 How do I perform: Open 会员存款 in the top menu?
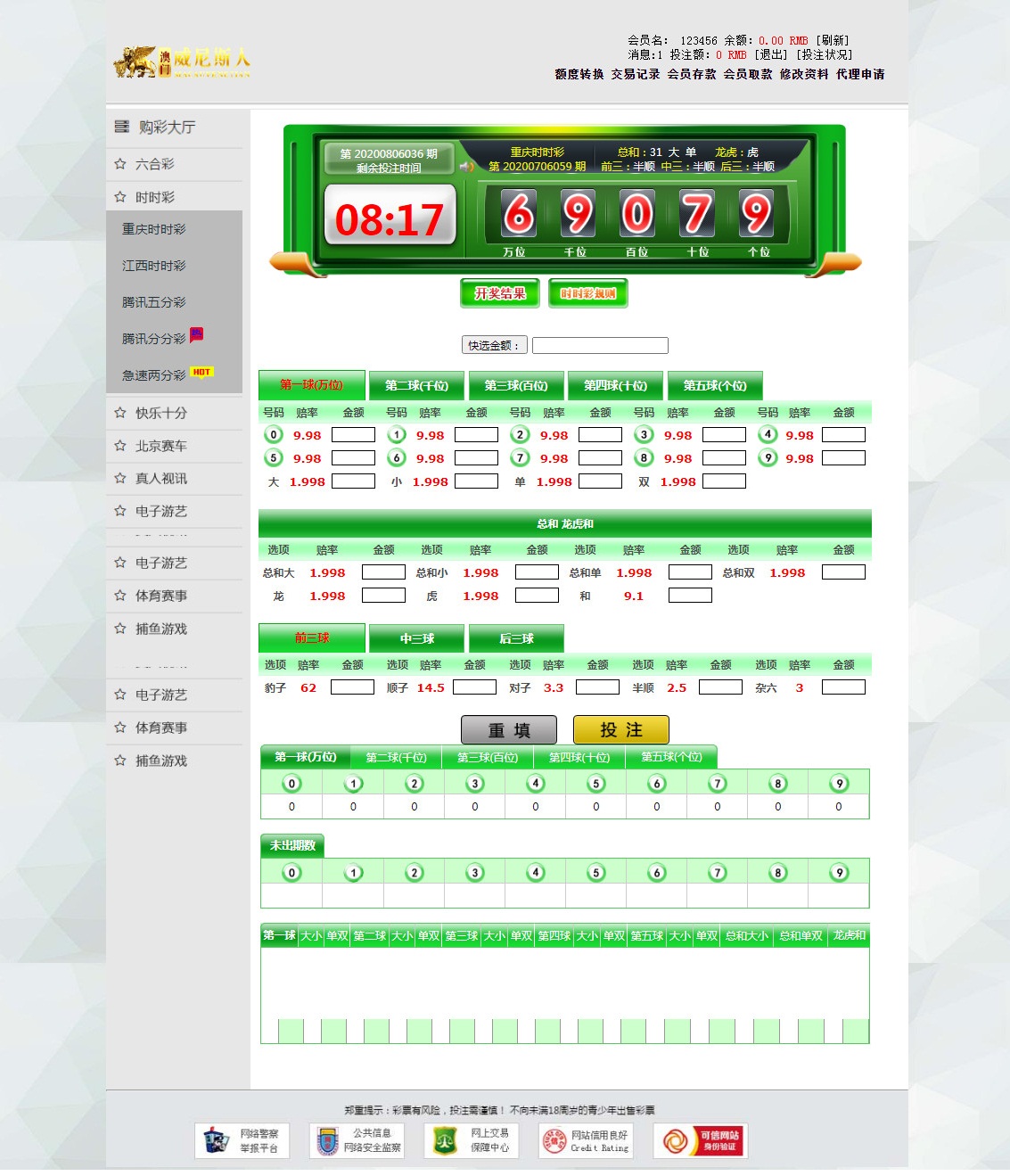[692, 74]
